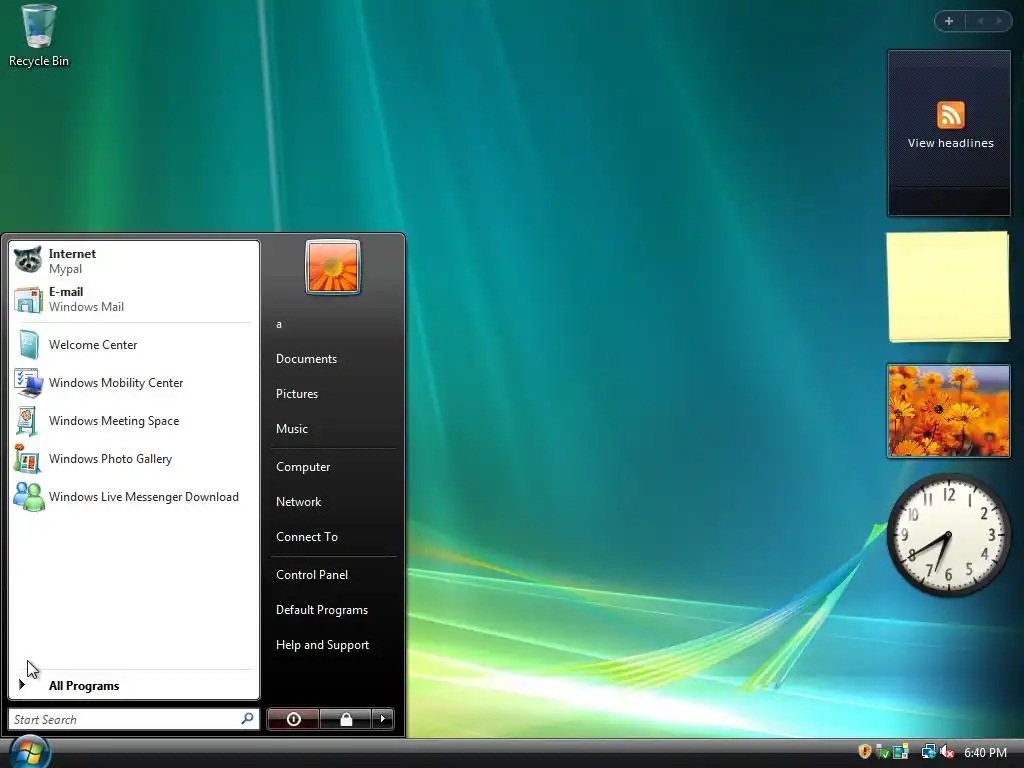
Task: Click the 'Windows Mobility Center' label
Action: (116, 383)
